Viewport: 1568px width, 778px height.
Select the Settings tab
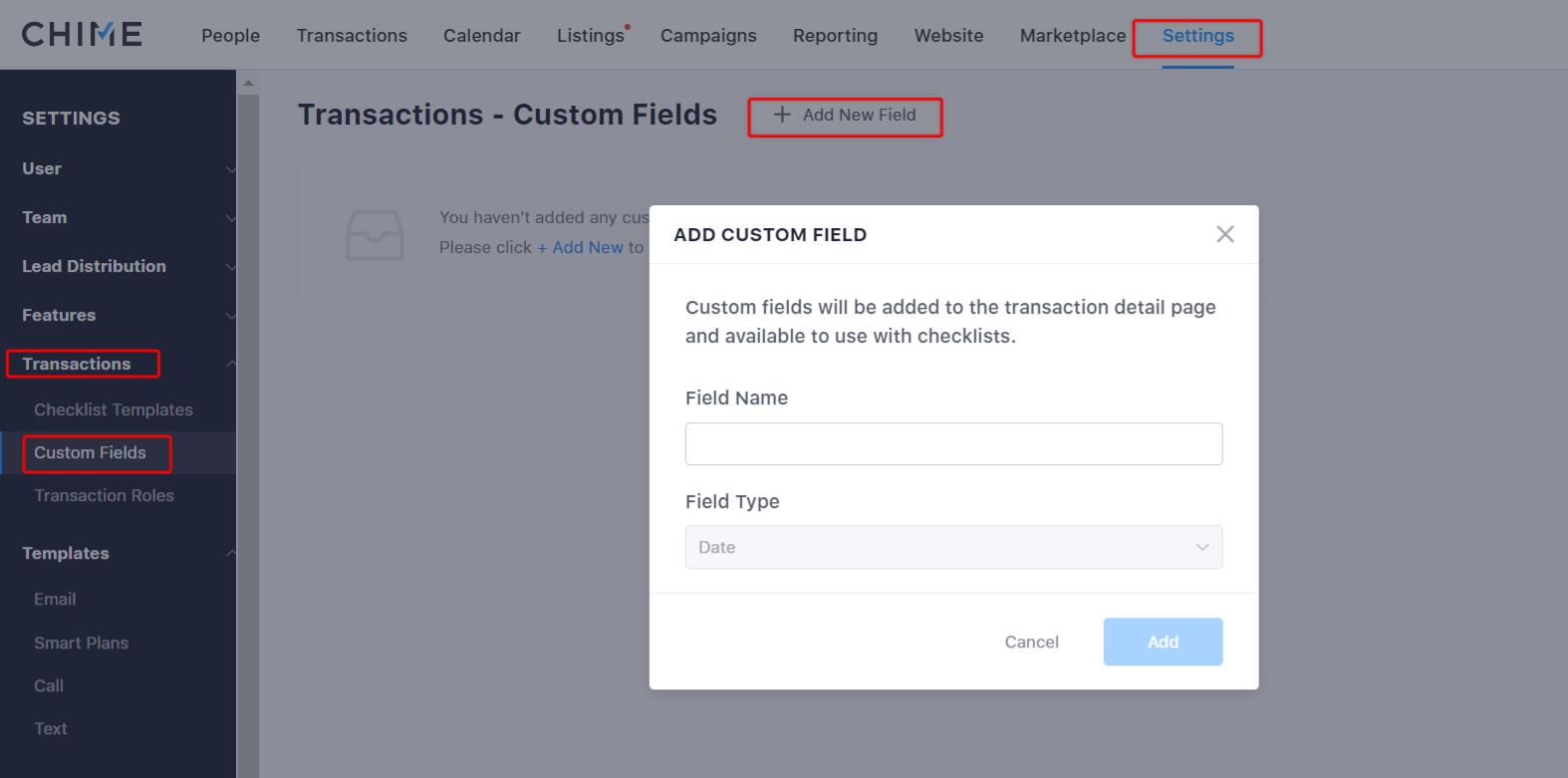point(1197,35)
